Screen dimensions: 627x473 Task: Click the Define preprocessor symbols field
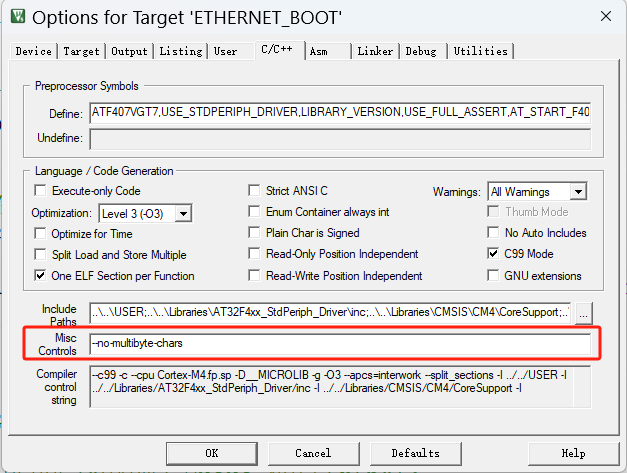[x=340, y=112]
